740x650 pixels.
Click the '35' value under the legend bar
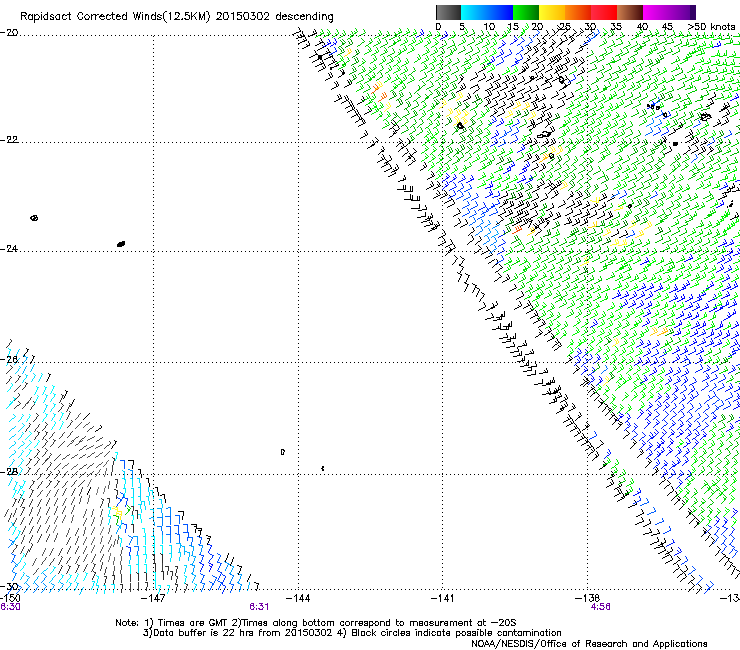616,27
